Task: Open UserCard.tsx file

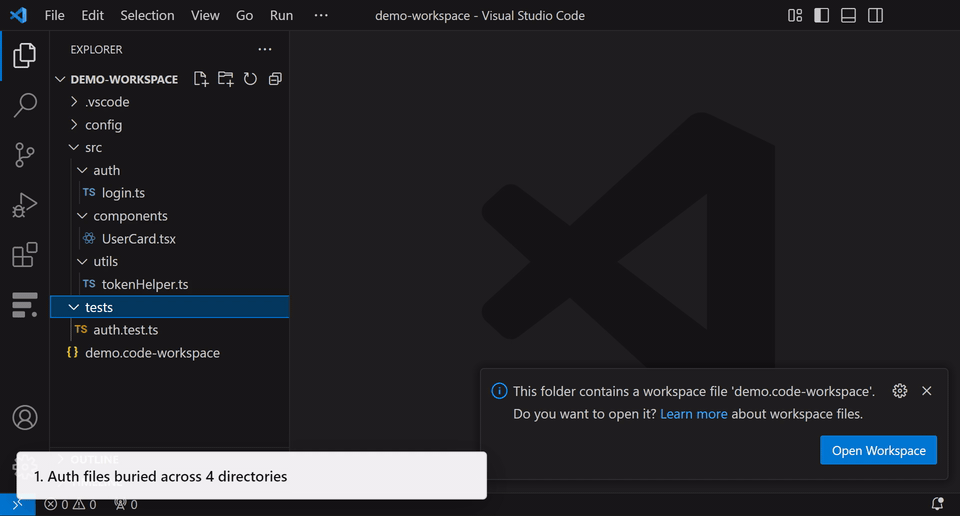Action: [x=170, y=239]
